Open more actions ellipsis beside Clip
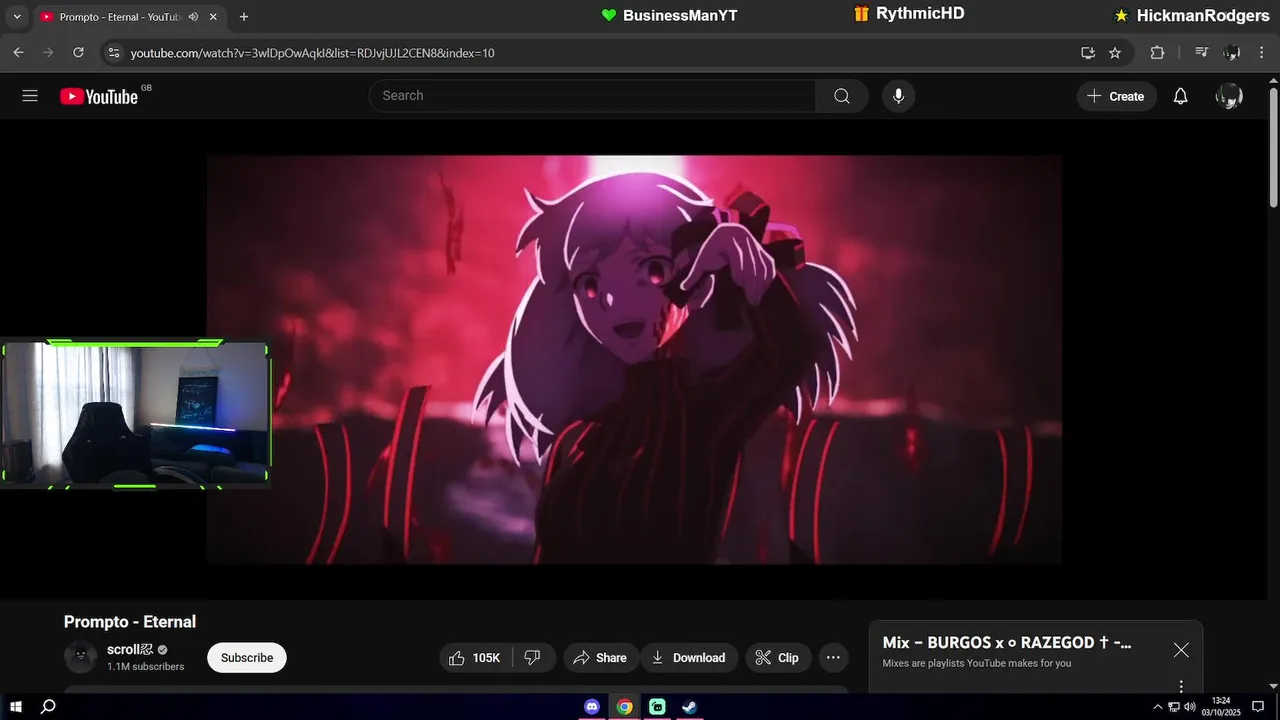This screenshot has height=720, width=1280. coord(833,657)
